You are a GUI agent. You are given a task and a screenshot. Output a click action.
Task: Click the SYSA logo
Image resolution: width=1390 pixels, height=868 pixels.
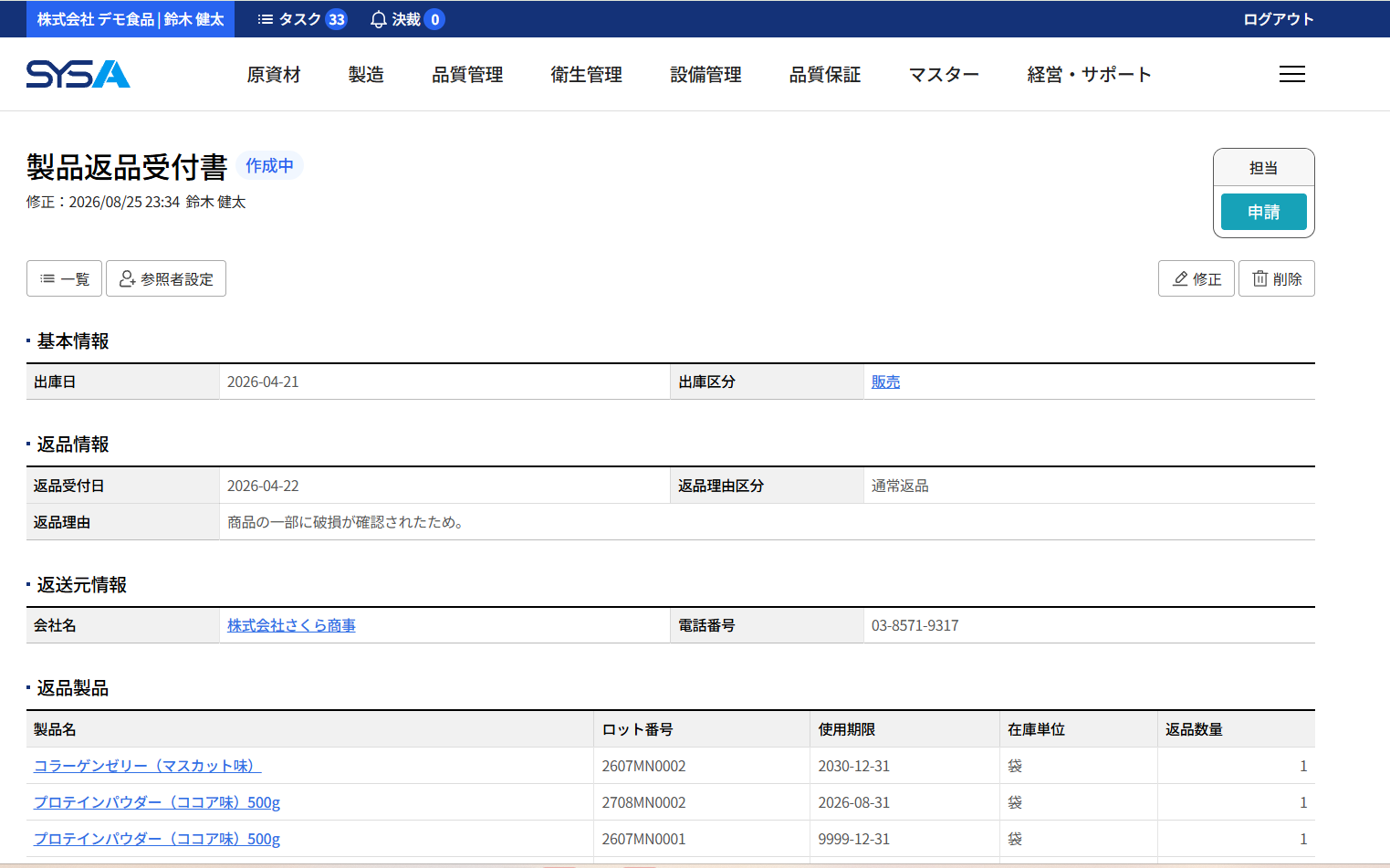pos(78,74)
